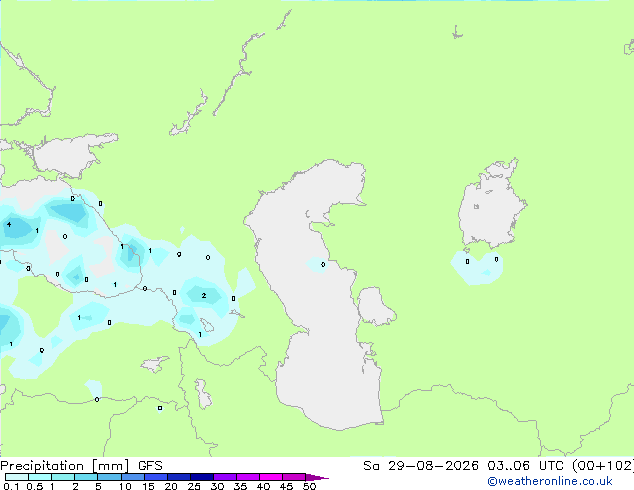
Task: Click the '2' precipitation value on the map
Action: click(x=204, y=296)
